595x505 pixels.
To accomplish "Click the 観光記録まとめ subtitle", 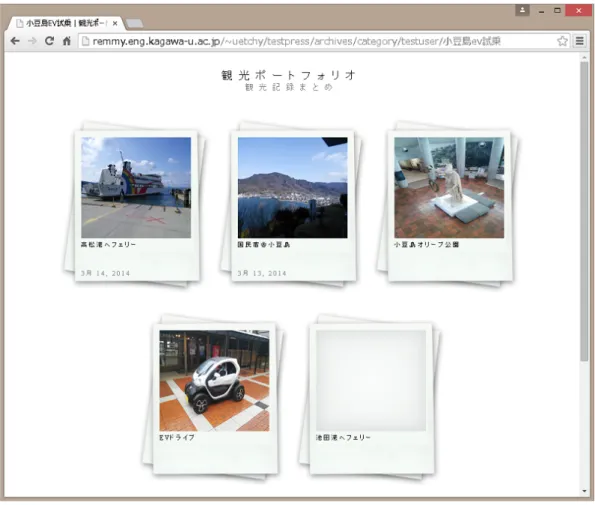I will (x=289, y=87).
